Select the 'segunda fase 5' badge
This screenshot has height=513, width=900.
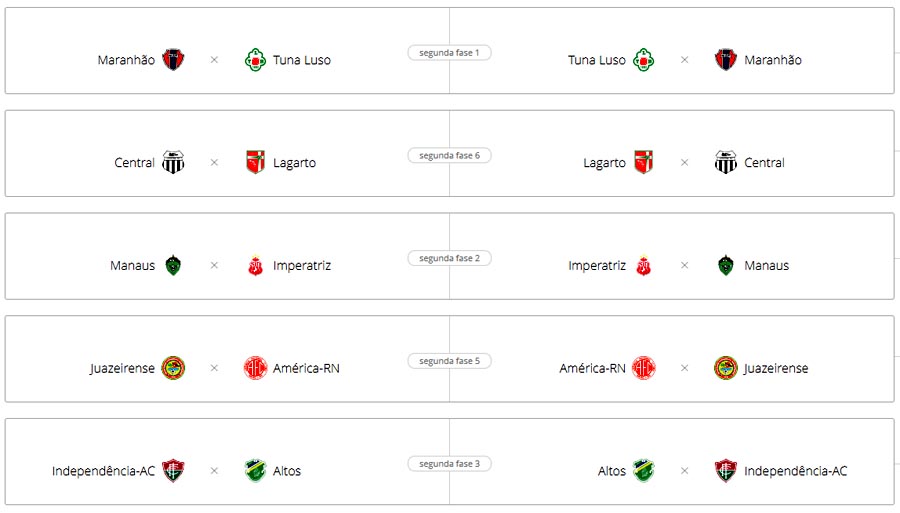click(x=449, y=361)
